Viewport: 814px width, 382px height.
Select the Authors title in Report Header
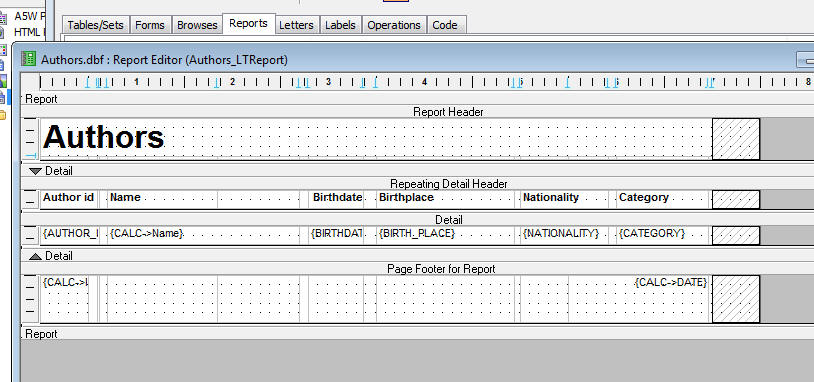pos(104,138)
